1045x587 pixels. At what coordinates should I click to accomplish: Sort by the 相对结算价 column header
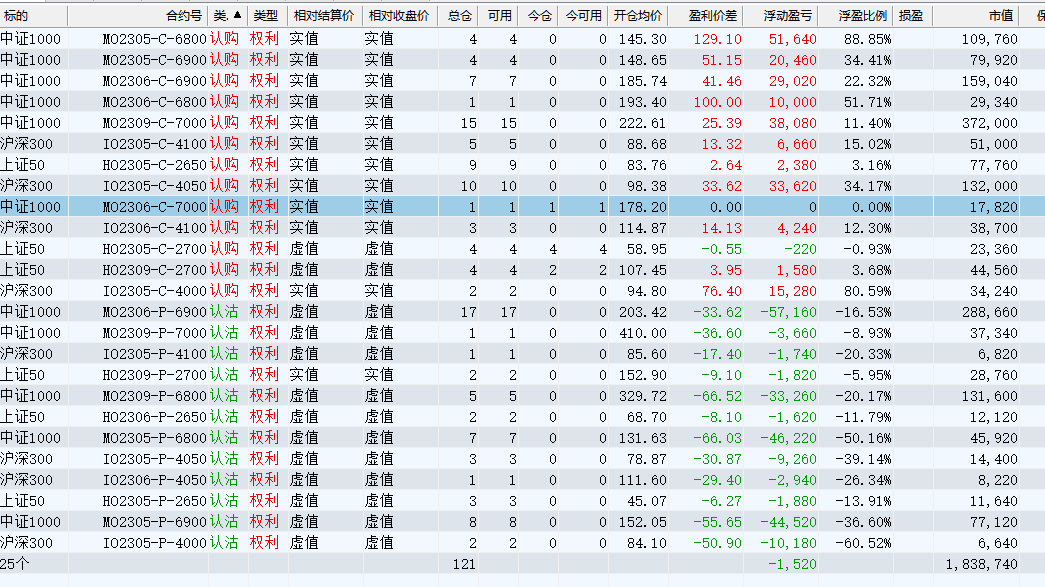tap(325, 15)
